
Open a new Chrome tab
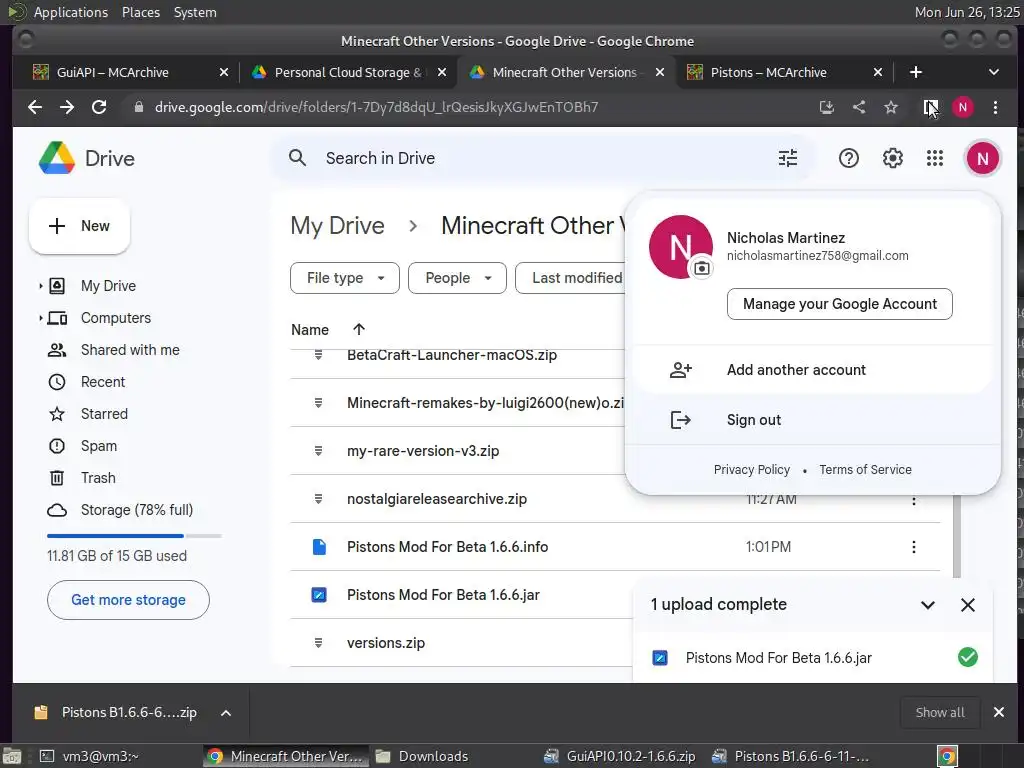click(916, 72)
